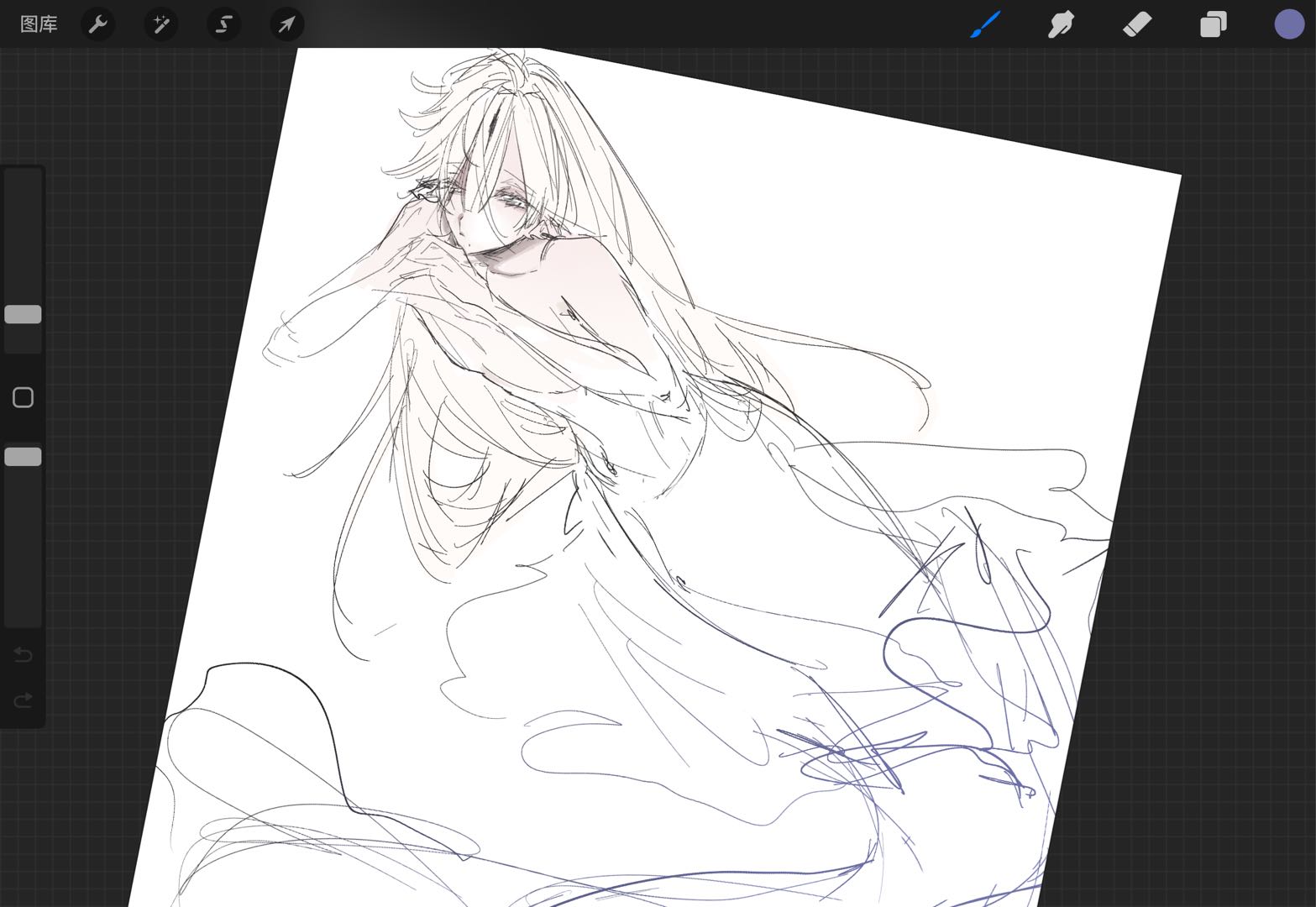Click the brush opacity slider handle

coord(23,457)
